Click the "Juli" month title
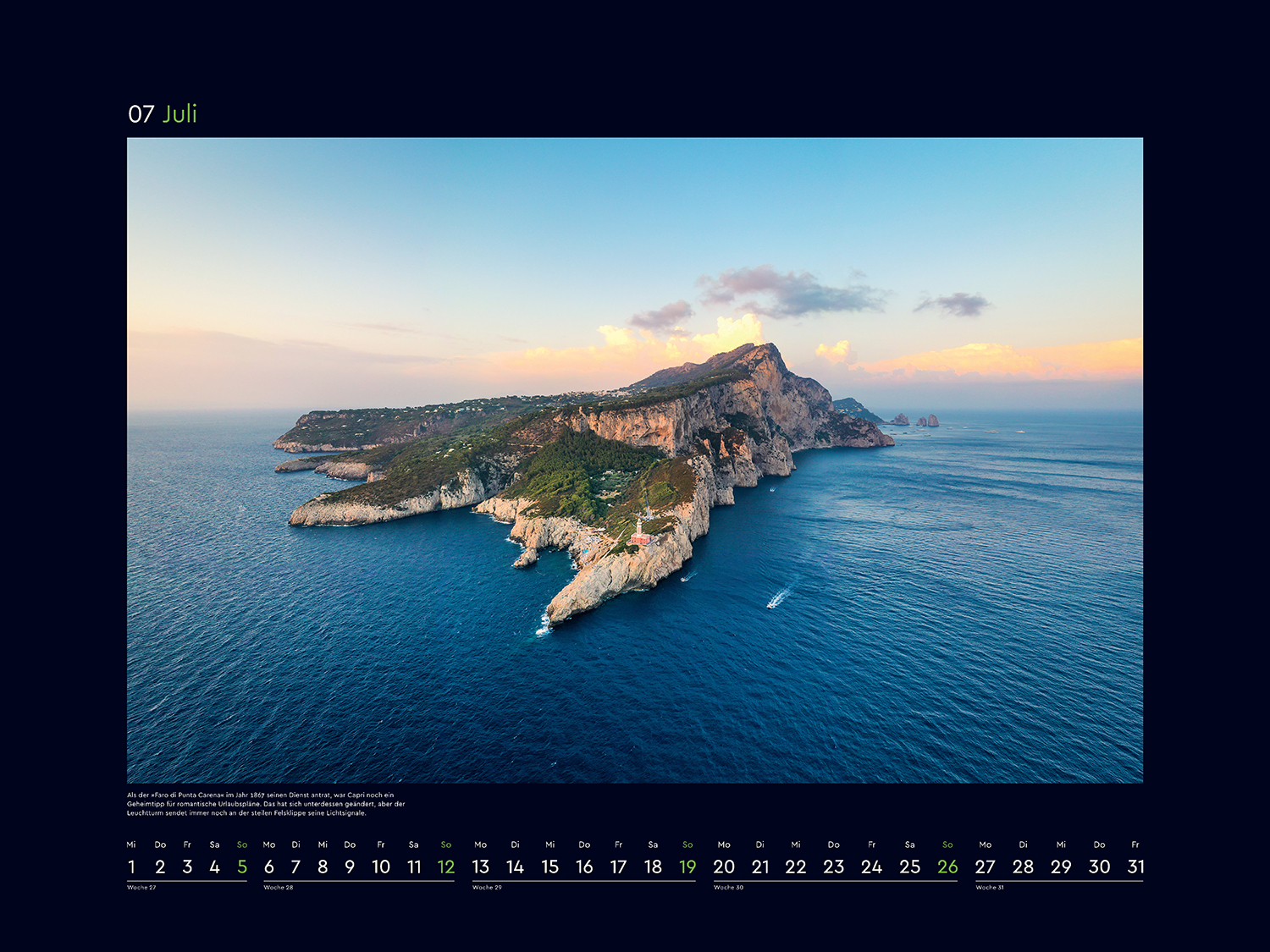Image resolution: width=1270 pixels, height=952 pixels. click(179, 113)
